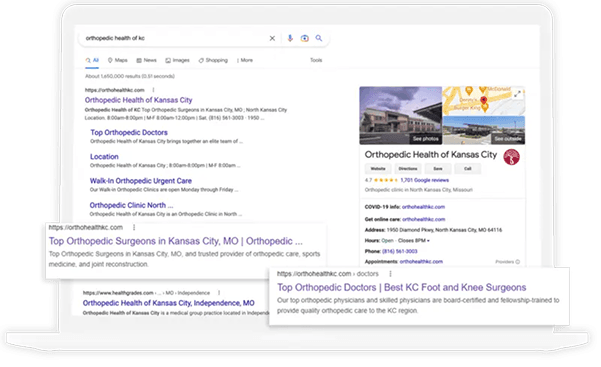
Task: Open options menu beside orthohealthkc.com › doctors URL
Action: 390,274
